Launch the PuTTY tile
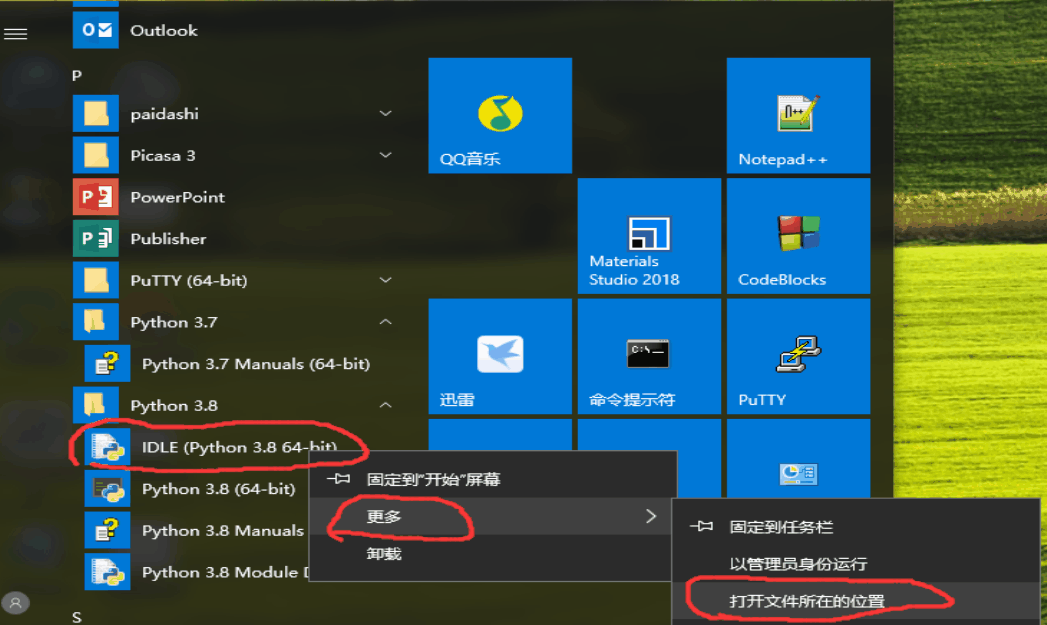This screenshot has height=625, width=1047. click(x=799, y=357)
